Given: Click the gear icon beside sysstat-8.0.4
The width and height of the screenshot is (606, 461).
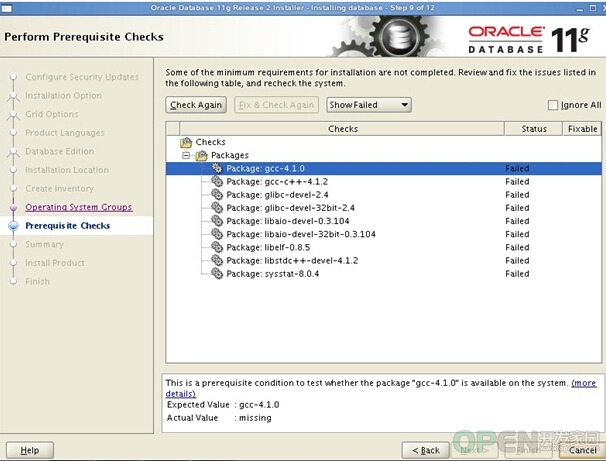Looking at the screenshot, I should click(x=217, y=273).
